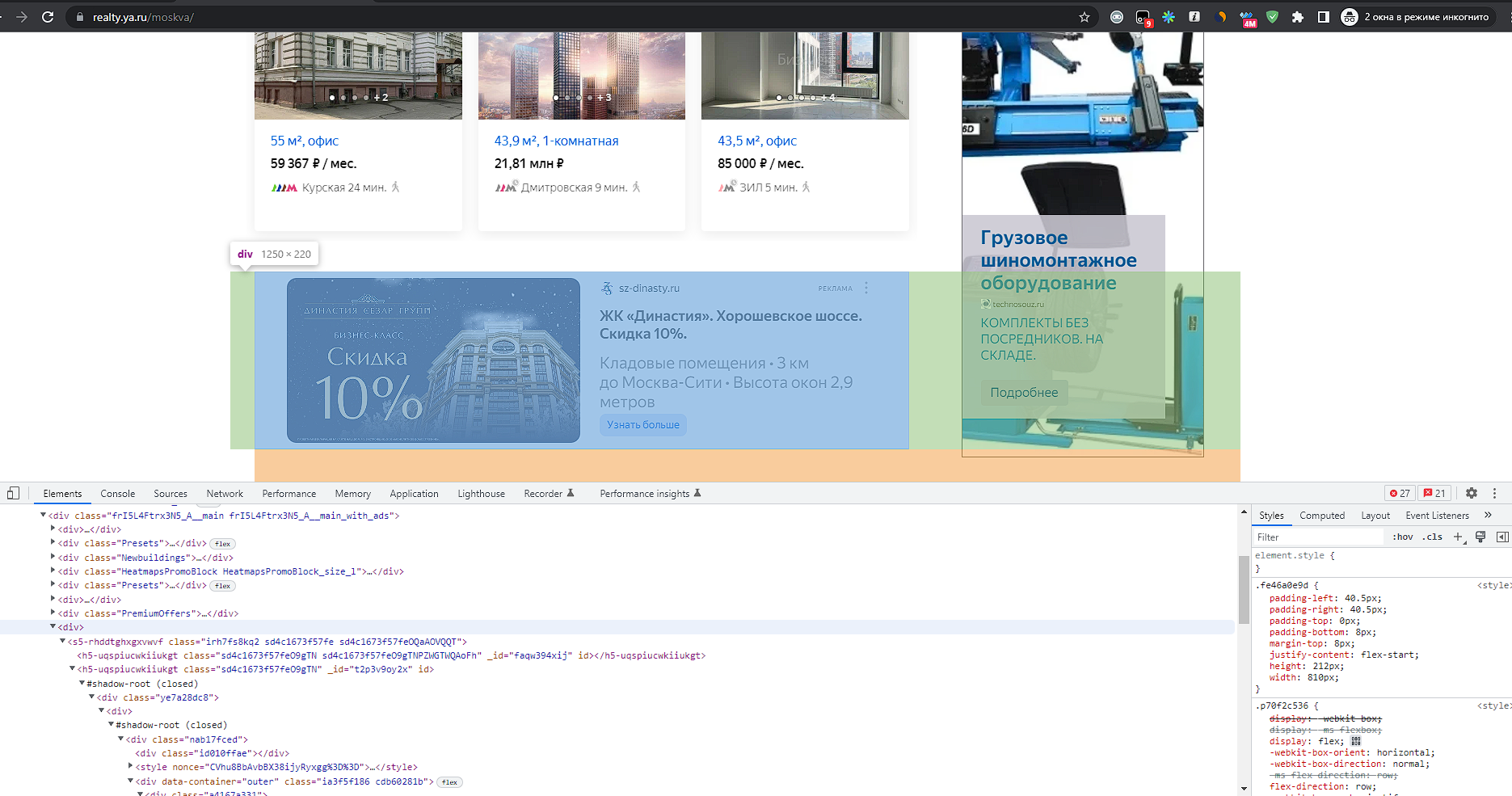
Task: Expand the div with class Presets
Action: pos(52,543)
